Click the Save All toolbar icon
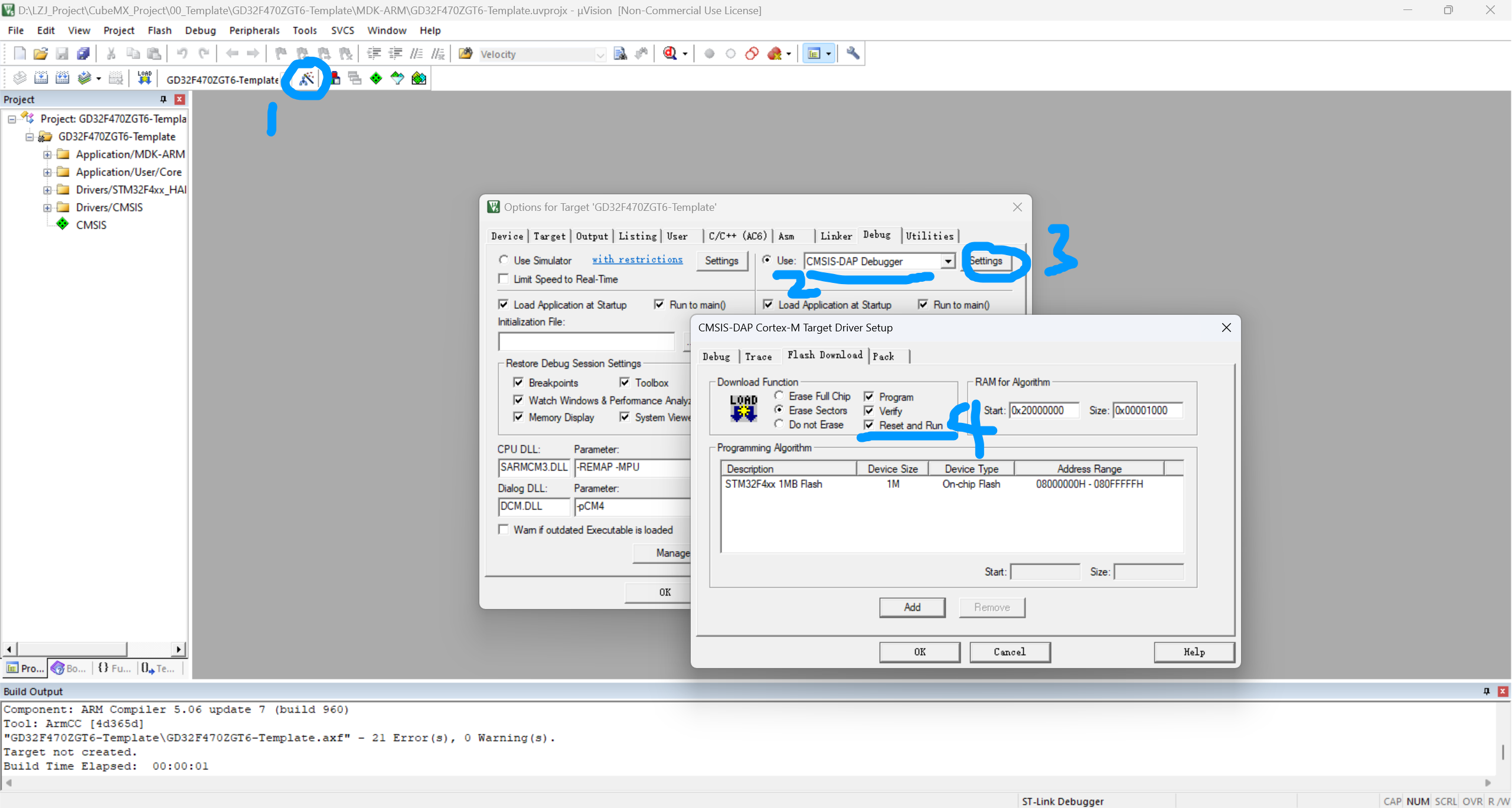 click(x=83, y=54)
